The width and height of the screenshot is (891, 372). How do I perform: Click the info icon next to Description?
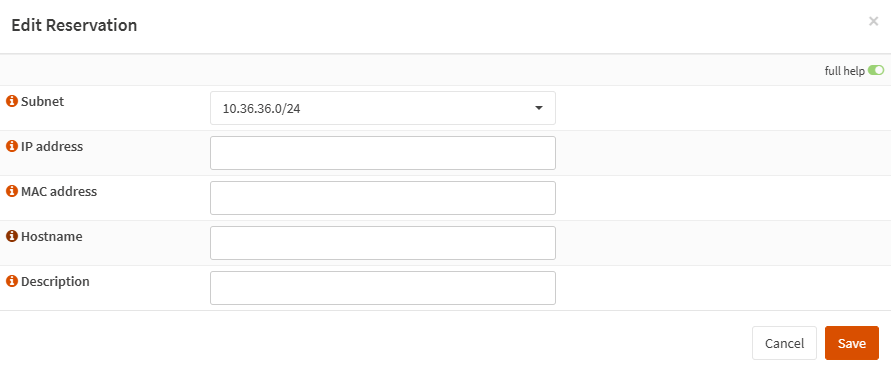11,281
